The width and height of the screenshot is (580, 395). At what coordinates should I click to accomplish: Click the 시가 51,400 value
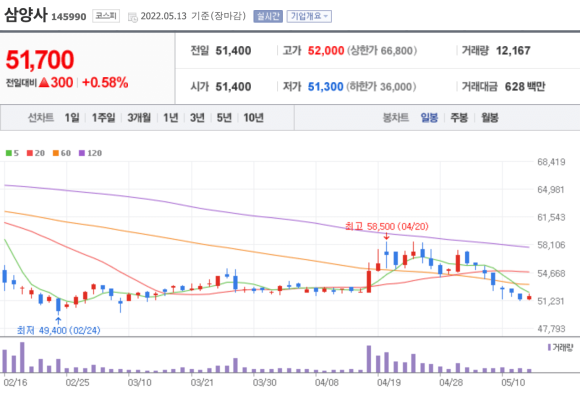(233, 87)
